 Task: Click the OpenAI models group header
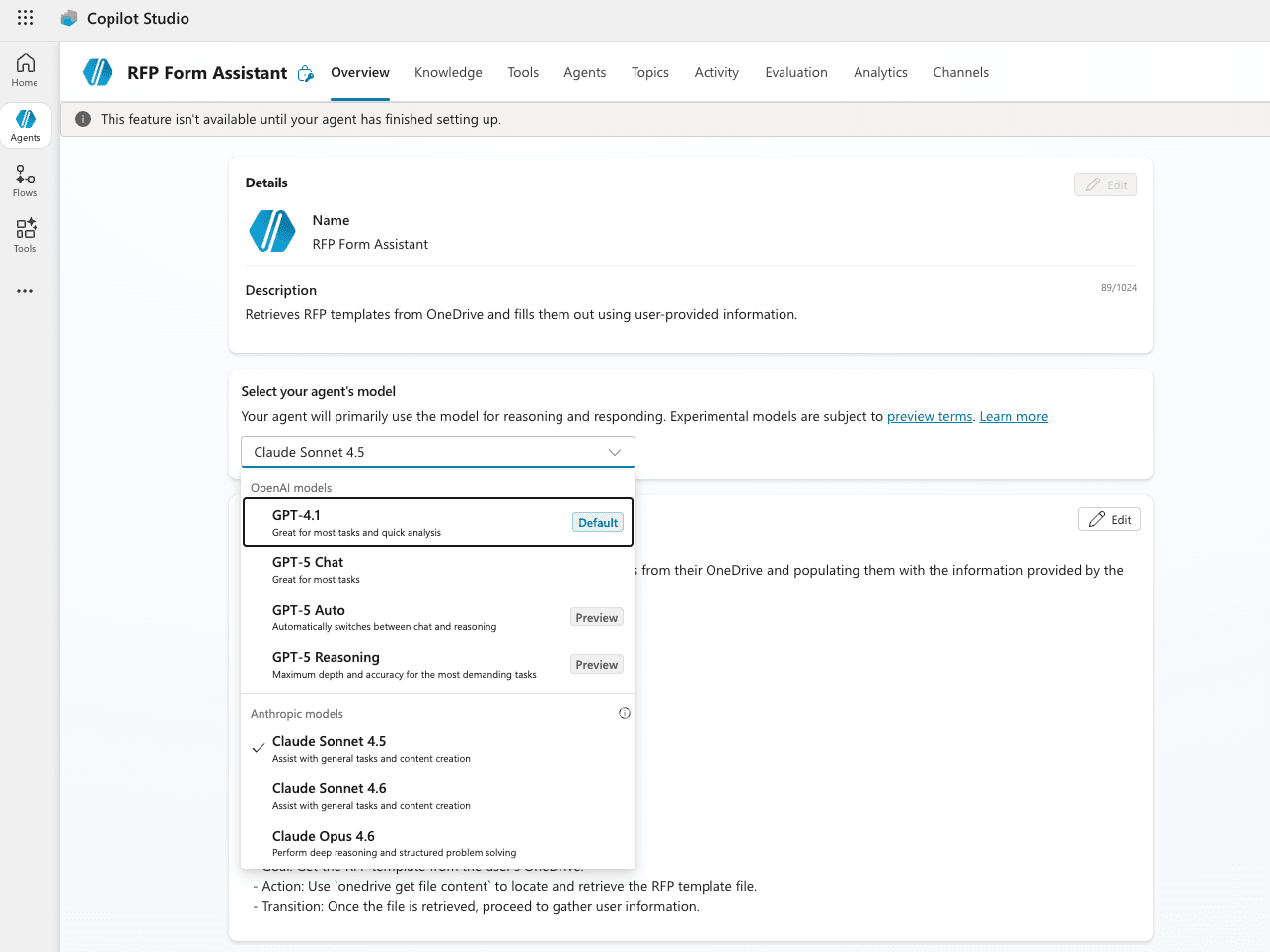coord(291,488)
